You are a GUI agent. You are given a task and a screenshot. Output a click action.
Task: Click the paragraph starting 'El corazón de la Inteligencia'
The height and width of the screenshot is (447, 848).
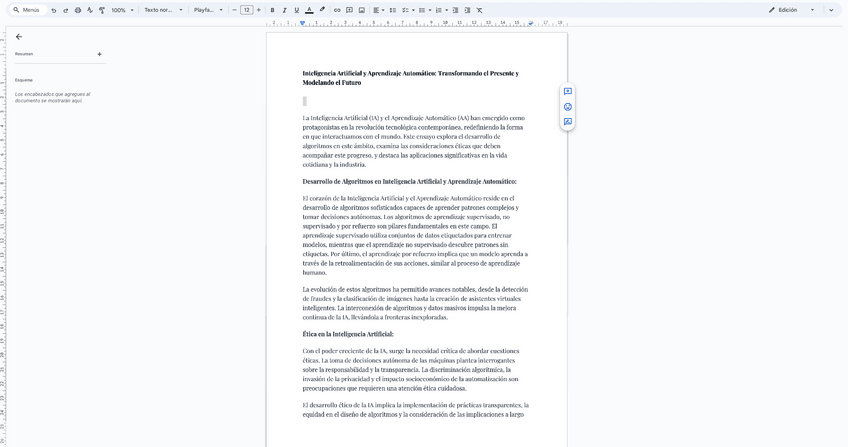pyautogui.click(x=415, y=235)
